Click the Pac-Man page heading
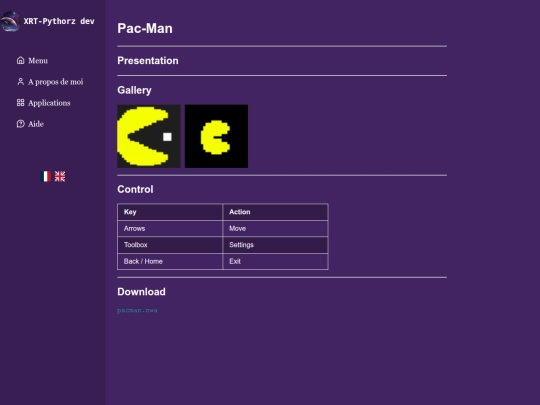Viewport: 540px width, 405px height. click(145, 29)
